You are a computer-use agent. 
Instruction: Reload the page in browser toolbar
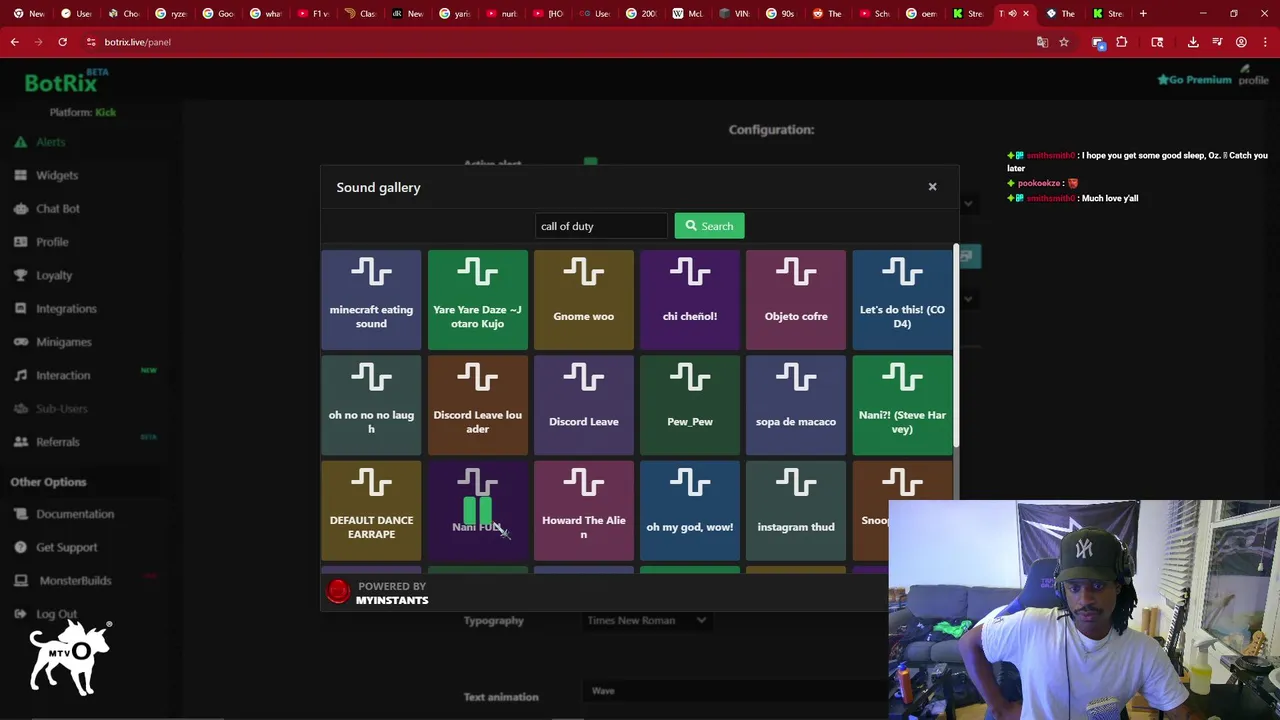pos(62,42)
